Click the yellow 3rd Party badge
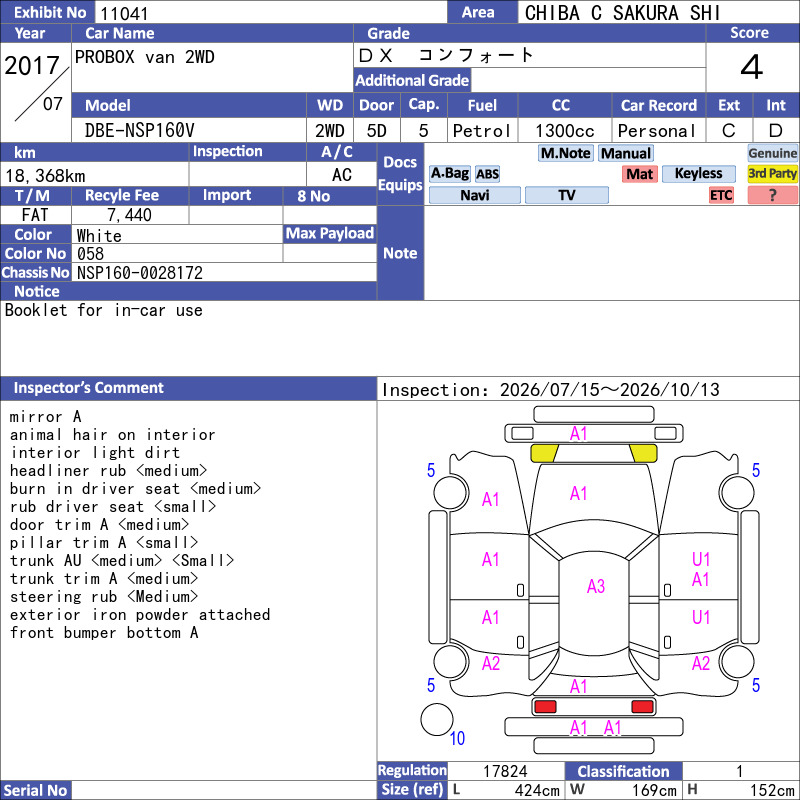 [x=772, y=174]
